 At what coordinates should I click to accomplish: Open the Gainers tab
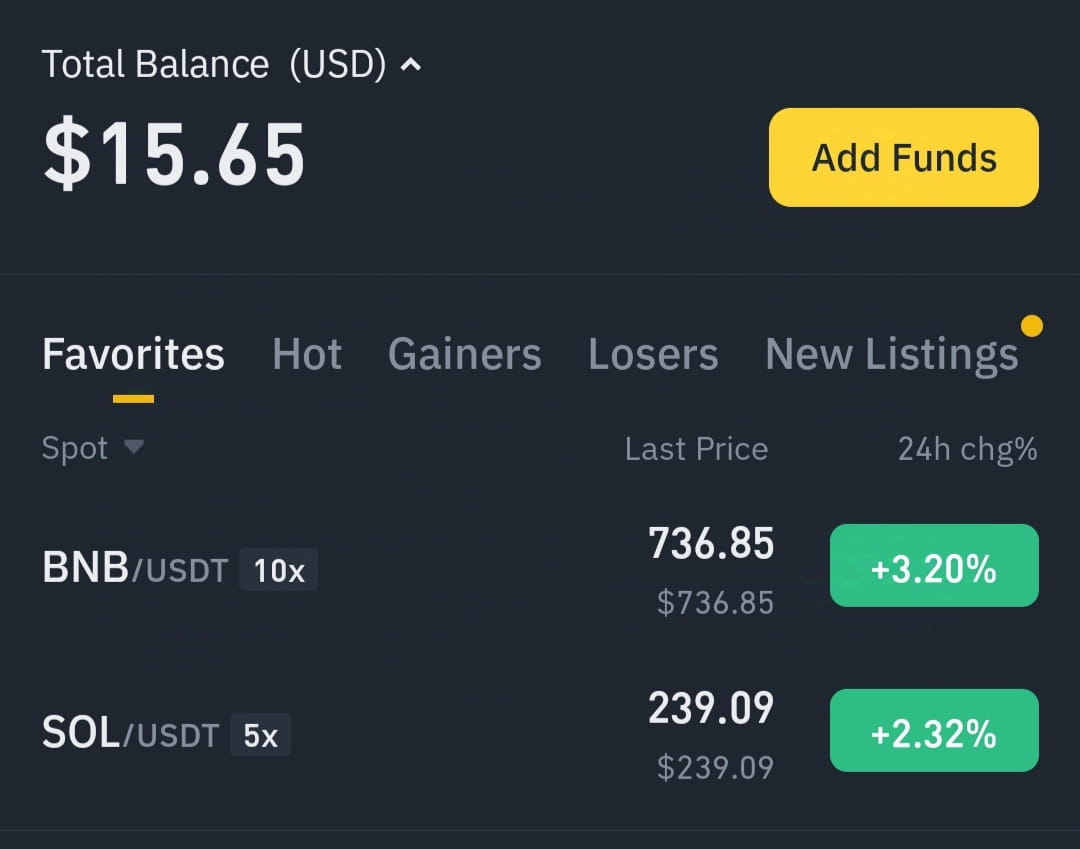pos(464,354)
